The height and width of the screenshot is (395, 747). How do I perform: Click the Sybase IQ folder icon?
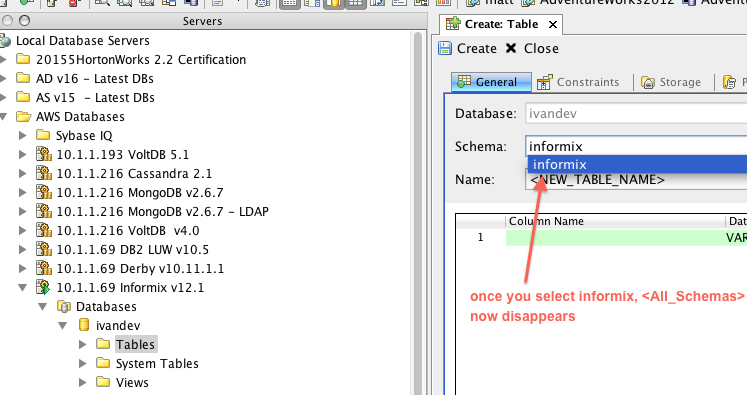[x=43, y=135]
